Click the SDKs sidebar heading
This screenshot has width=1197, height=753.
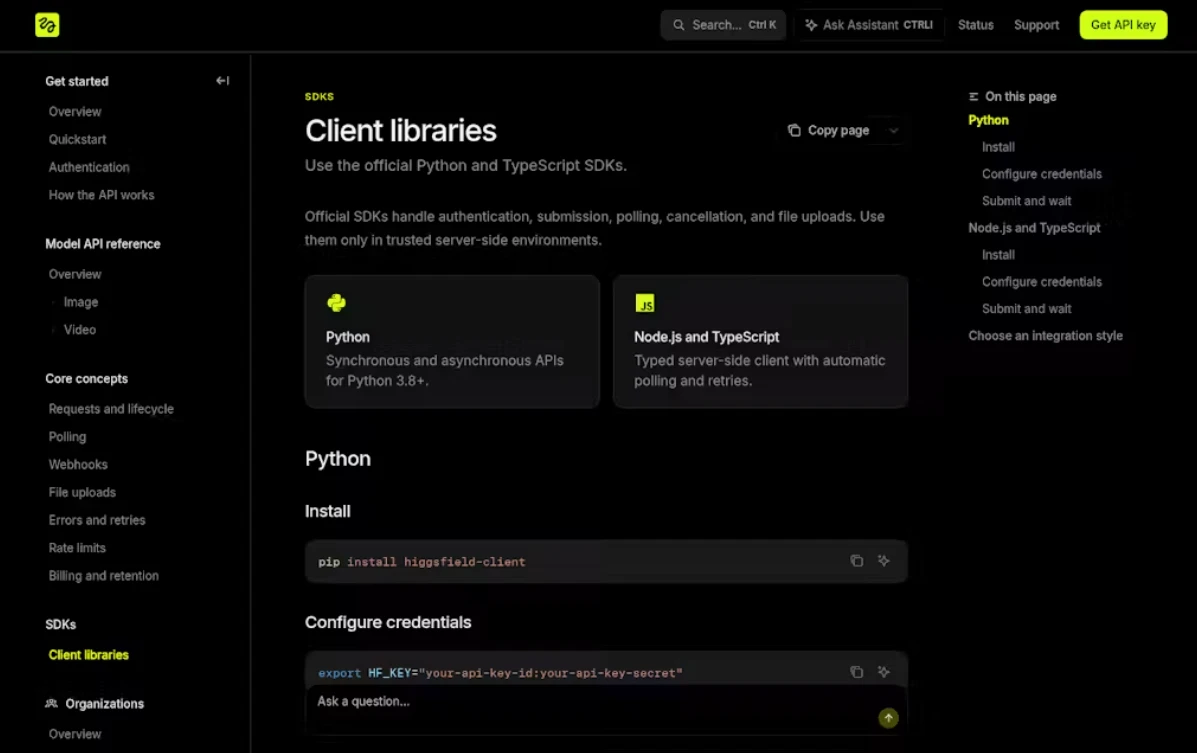pos(60,625)
